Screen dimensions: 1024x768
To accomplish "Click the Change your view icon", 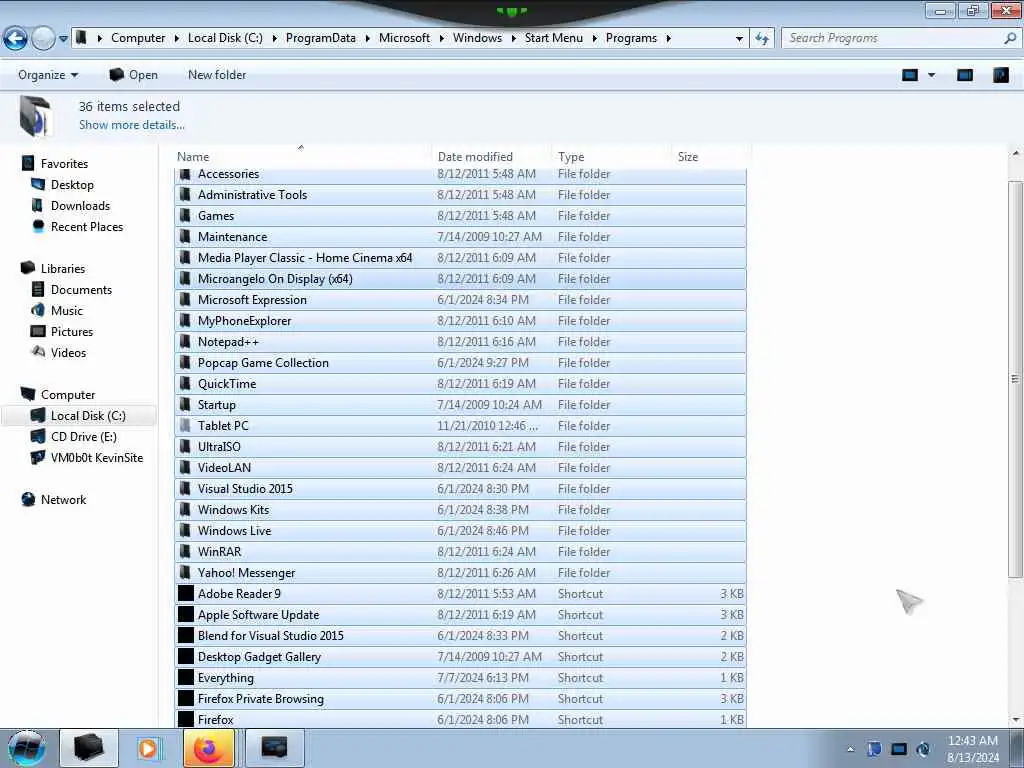I will click(x=910, y=75).
